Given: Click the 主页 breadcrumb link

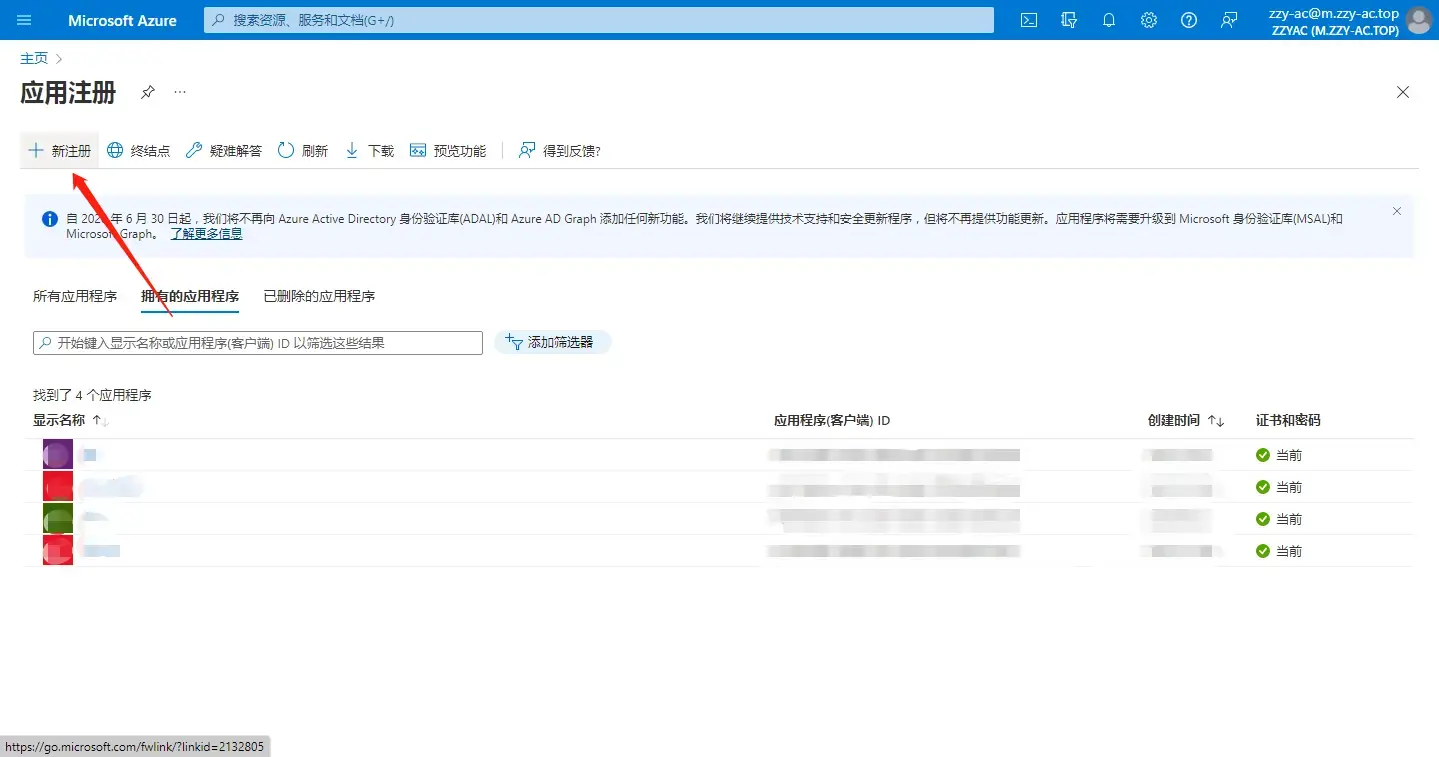Looking at the screenshot, I should pos(34,58).
